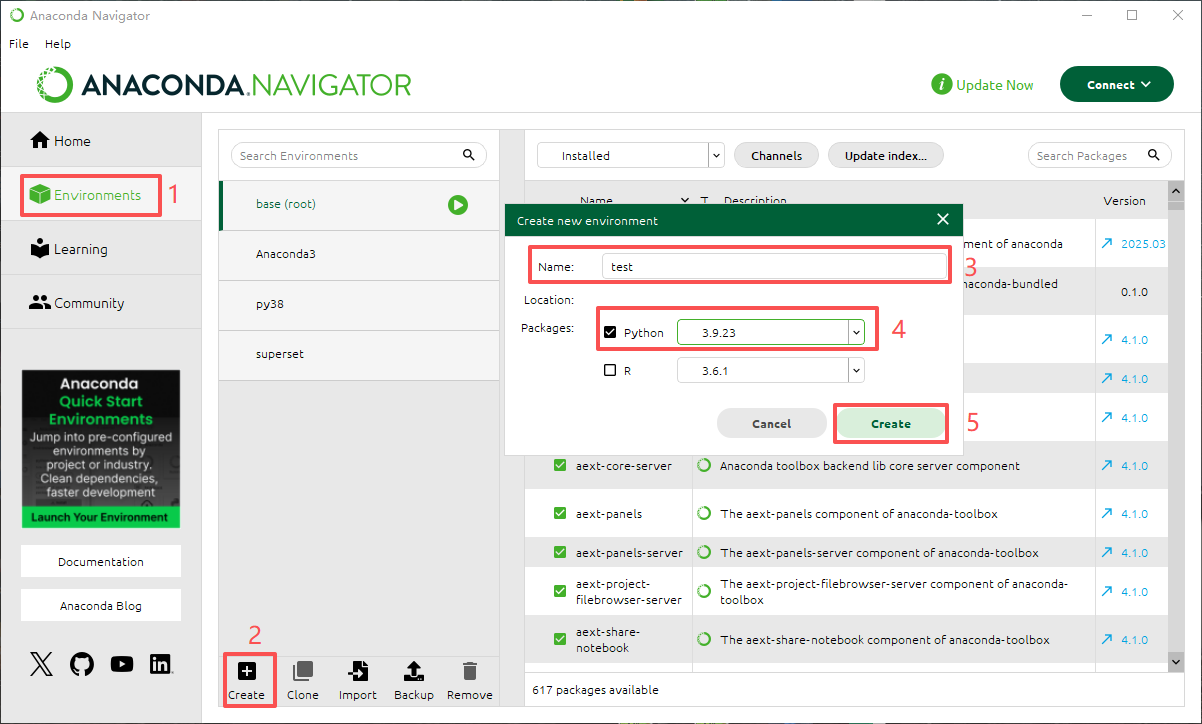The width and height of the screenshot is (1202, 724).
Task: Click the Anaconda Navigator logo
Action: [224, 85]
